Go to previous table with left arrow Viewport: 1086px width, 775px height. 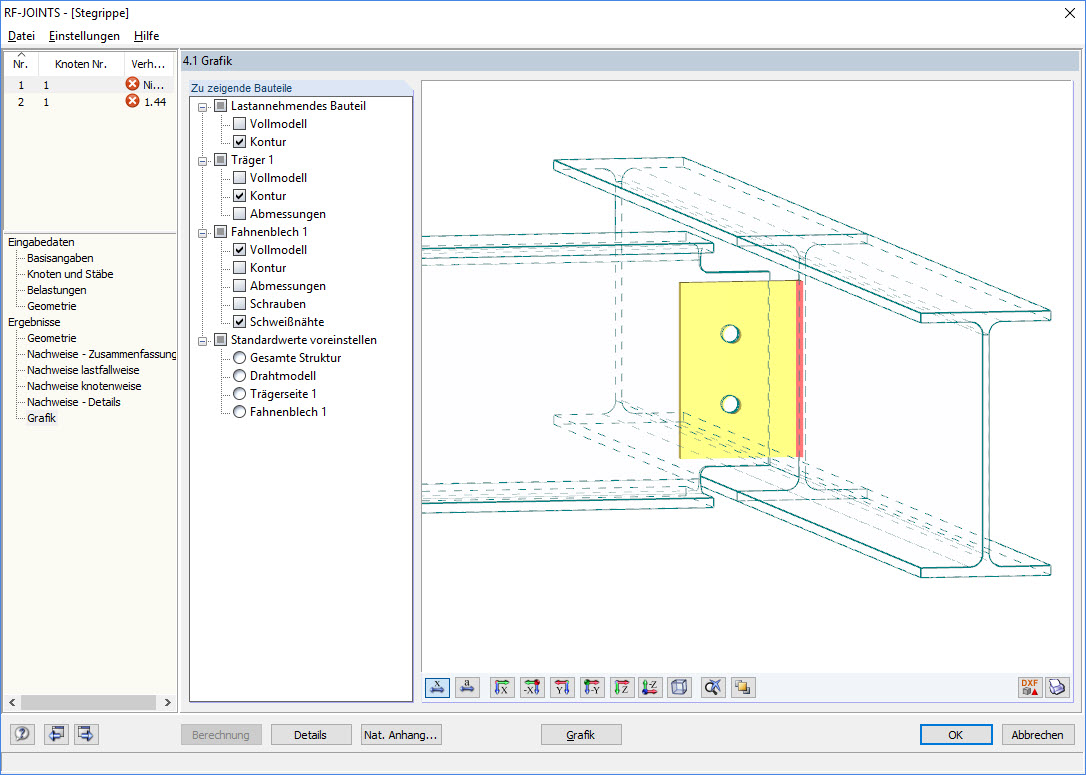click(55, 733)
